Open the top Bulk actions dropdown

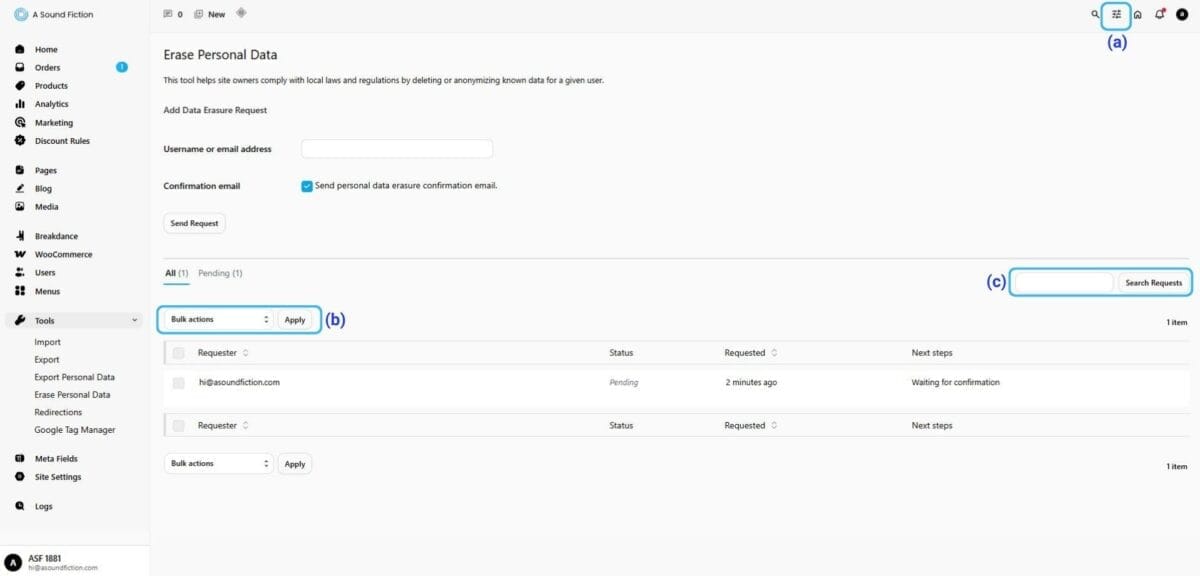pos(219,320)
